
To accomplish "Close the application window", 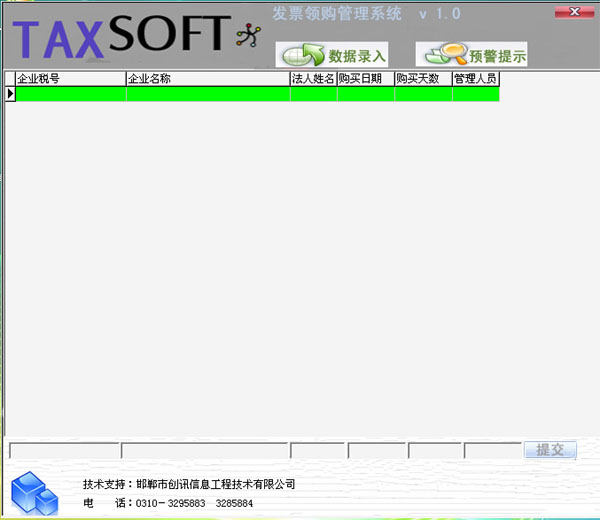I will [x=572, y=11].
